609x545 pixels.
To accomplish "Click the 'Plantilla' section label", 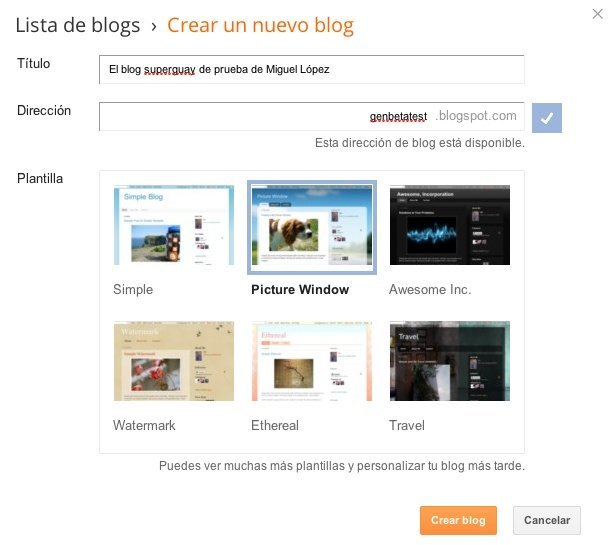I will click(x=40, y=178).
